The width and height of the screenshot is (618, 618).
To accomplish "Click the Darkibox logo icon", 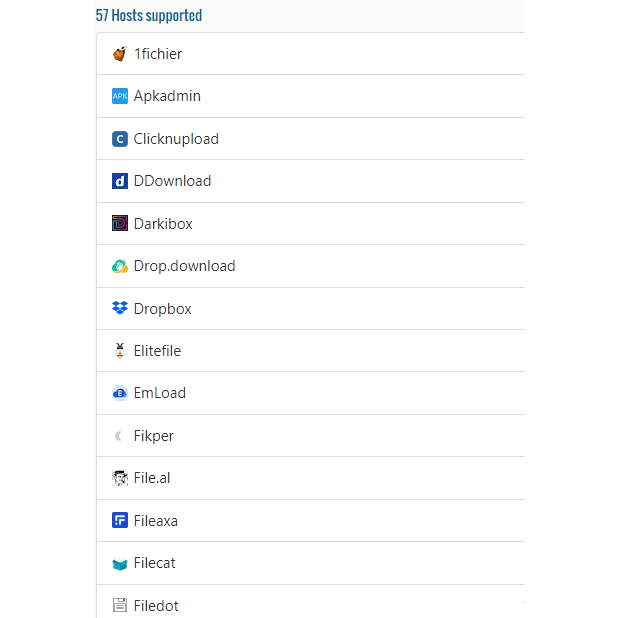I will (x=120, y=224).
